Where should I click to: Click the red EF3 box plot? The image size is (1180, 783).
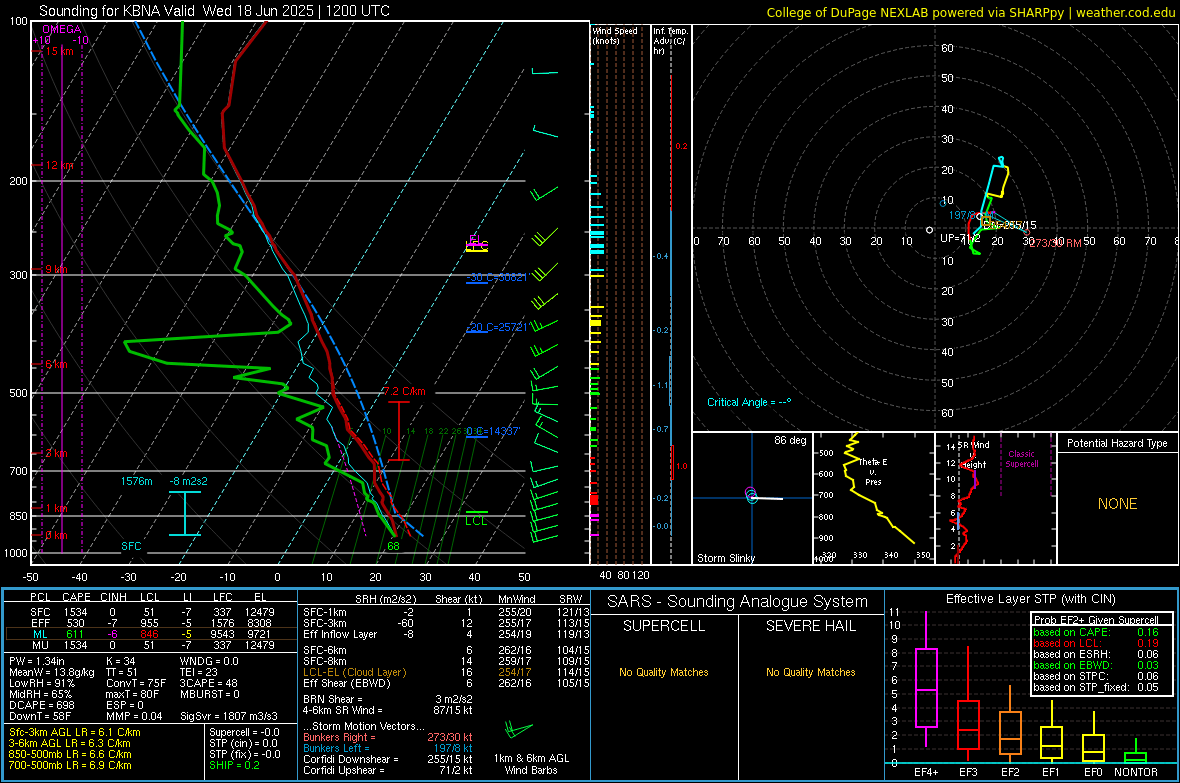[x=968, y=705]
